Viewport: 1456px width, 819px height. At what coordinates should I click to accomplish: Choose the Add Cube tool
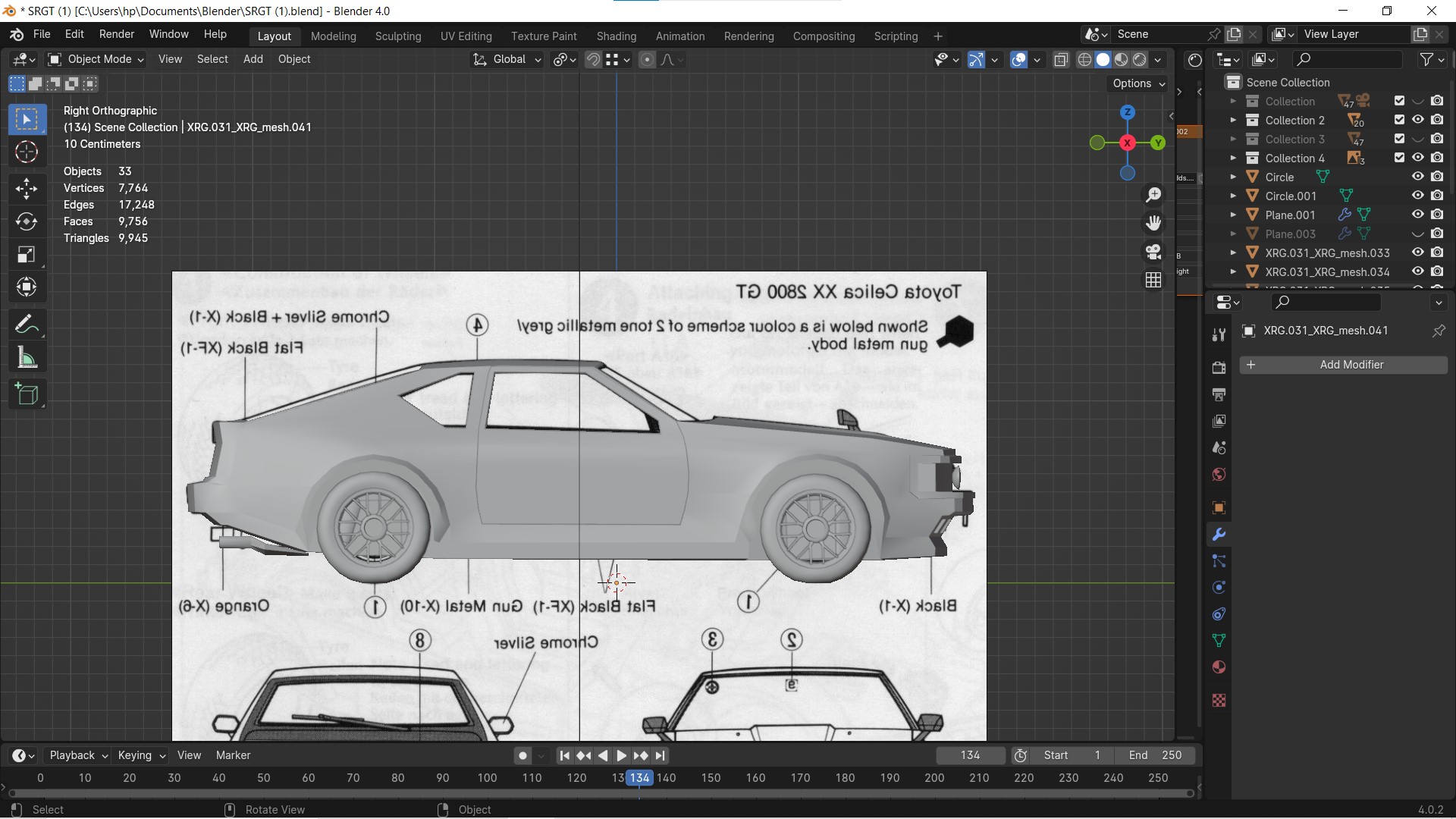pyautogui.click(x=27, y=394)
